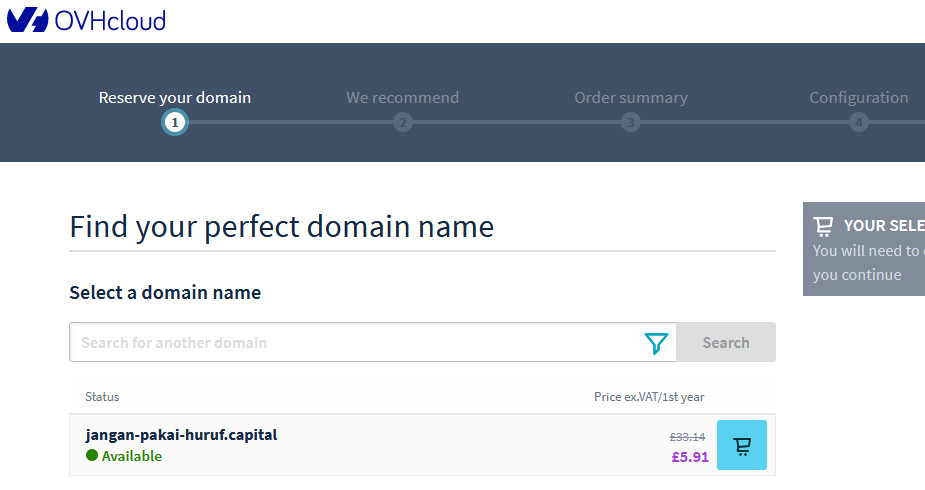
Task: Select step 4 circle in progress bar
Action: point(858,123)
